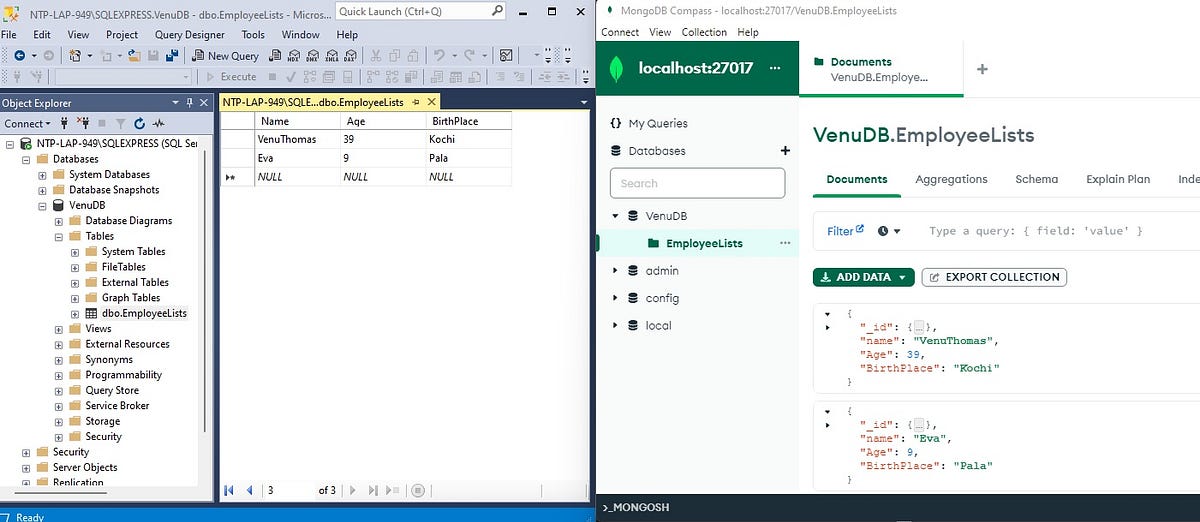Open the Connect dropdown in Object Explorer
Image resolution: width=1200 pixels, height=522 pixels.
[27, 124]
